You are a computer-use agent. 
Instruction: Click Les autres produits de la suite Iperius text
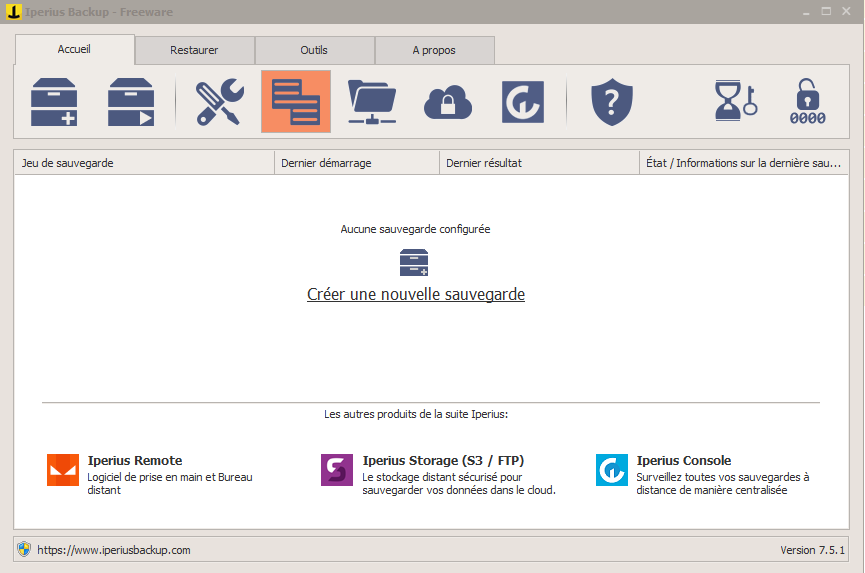coord(416,414)
